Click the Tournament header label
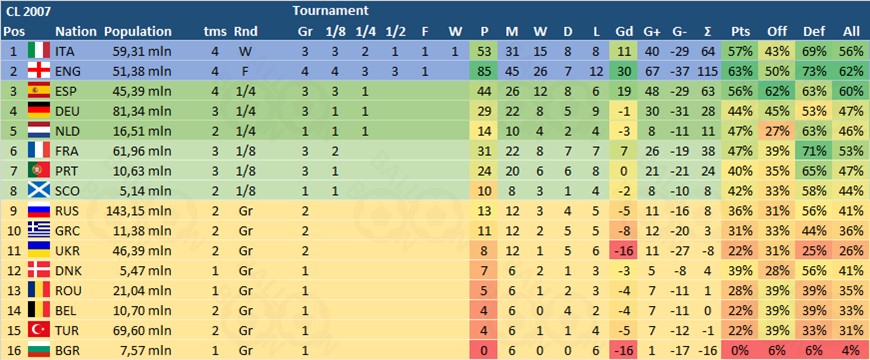Screen dimensions: 870x360 click(330, 11)
